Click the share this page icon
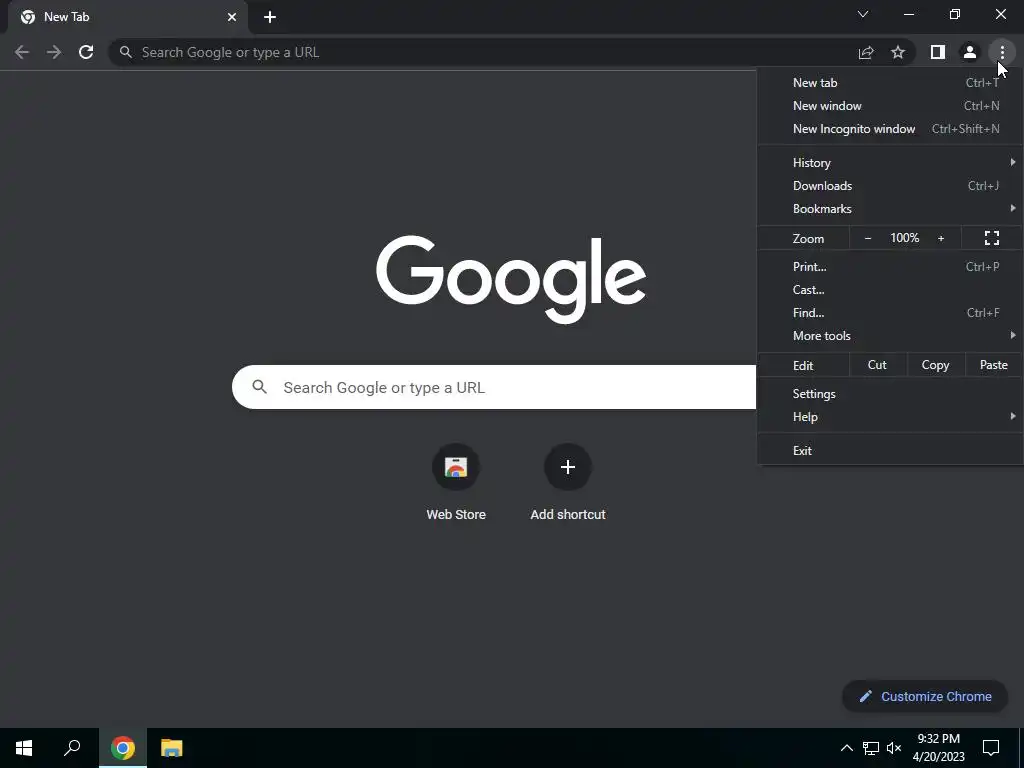1024x768 pixels. pyautogui.click(x=866, y=52)
